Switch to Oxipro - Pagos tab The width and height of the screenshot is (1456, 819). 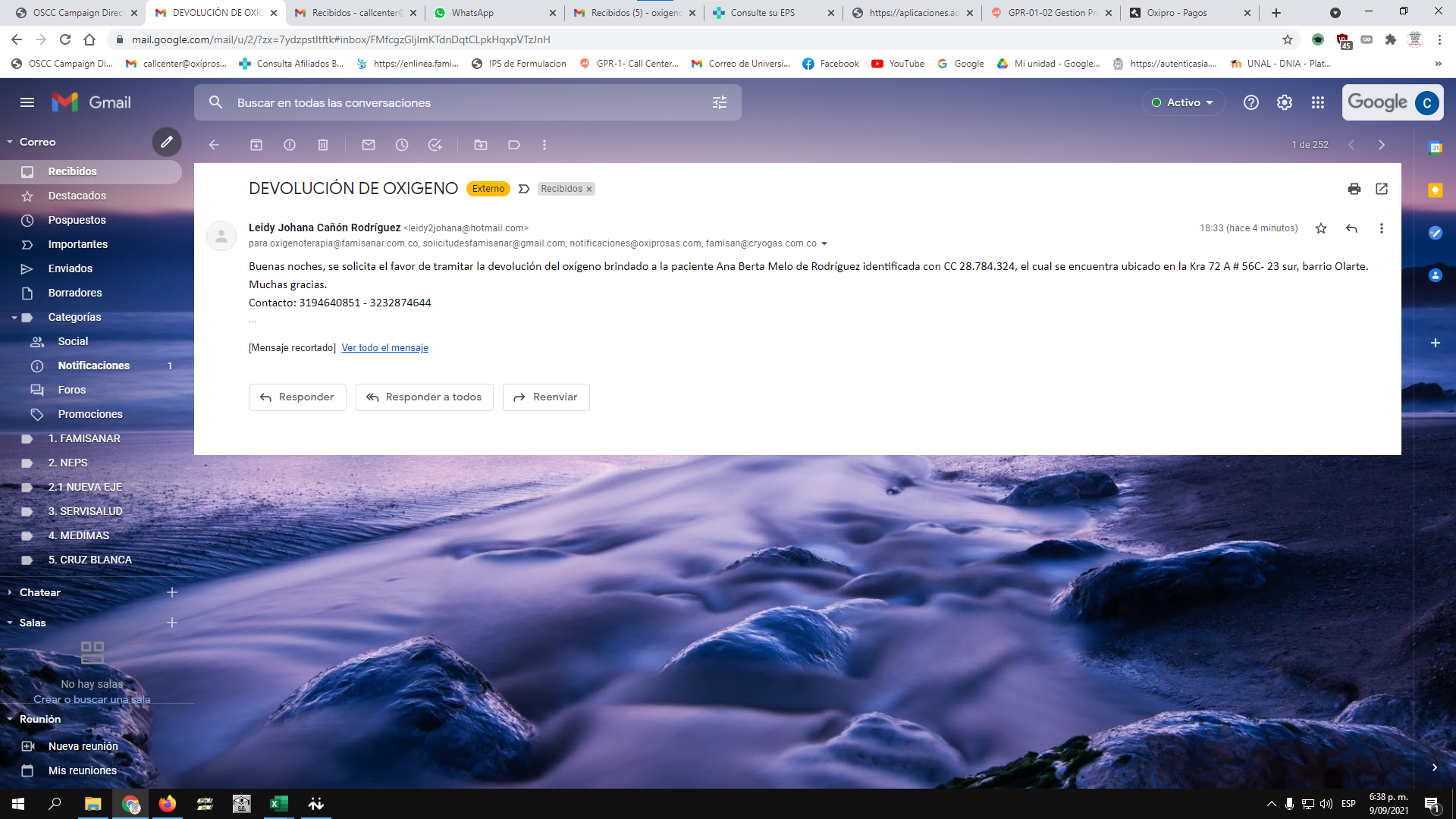tap(1189, 13)
